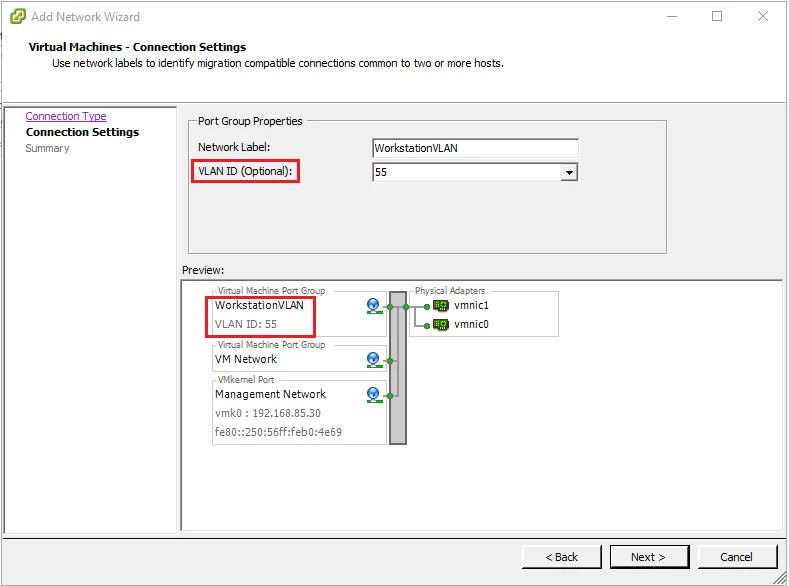Select the vmnic1 physical adapter icon
789x586 pixels.
tap(440, 306)
